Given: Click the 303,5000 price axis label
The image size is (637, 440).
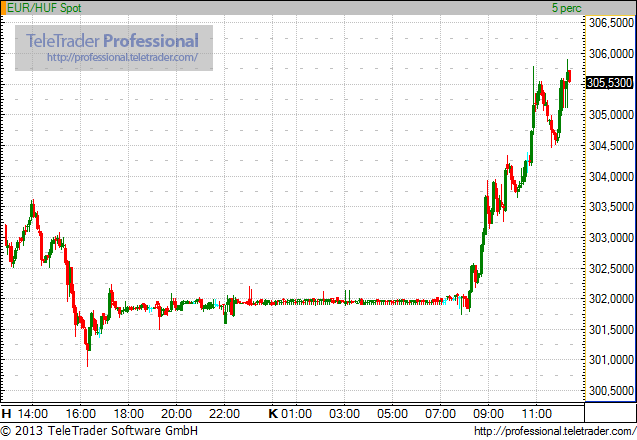Looking at the screenshot, I should [611, 207].
